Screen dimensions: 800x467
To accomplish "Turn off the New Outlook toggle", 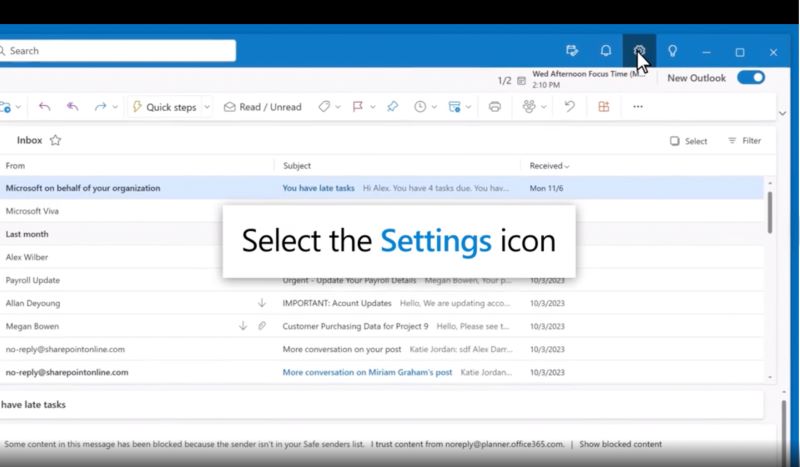I will tap(750, 78).
